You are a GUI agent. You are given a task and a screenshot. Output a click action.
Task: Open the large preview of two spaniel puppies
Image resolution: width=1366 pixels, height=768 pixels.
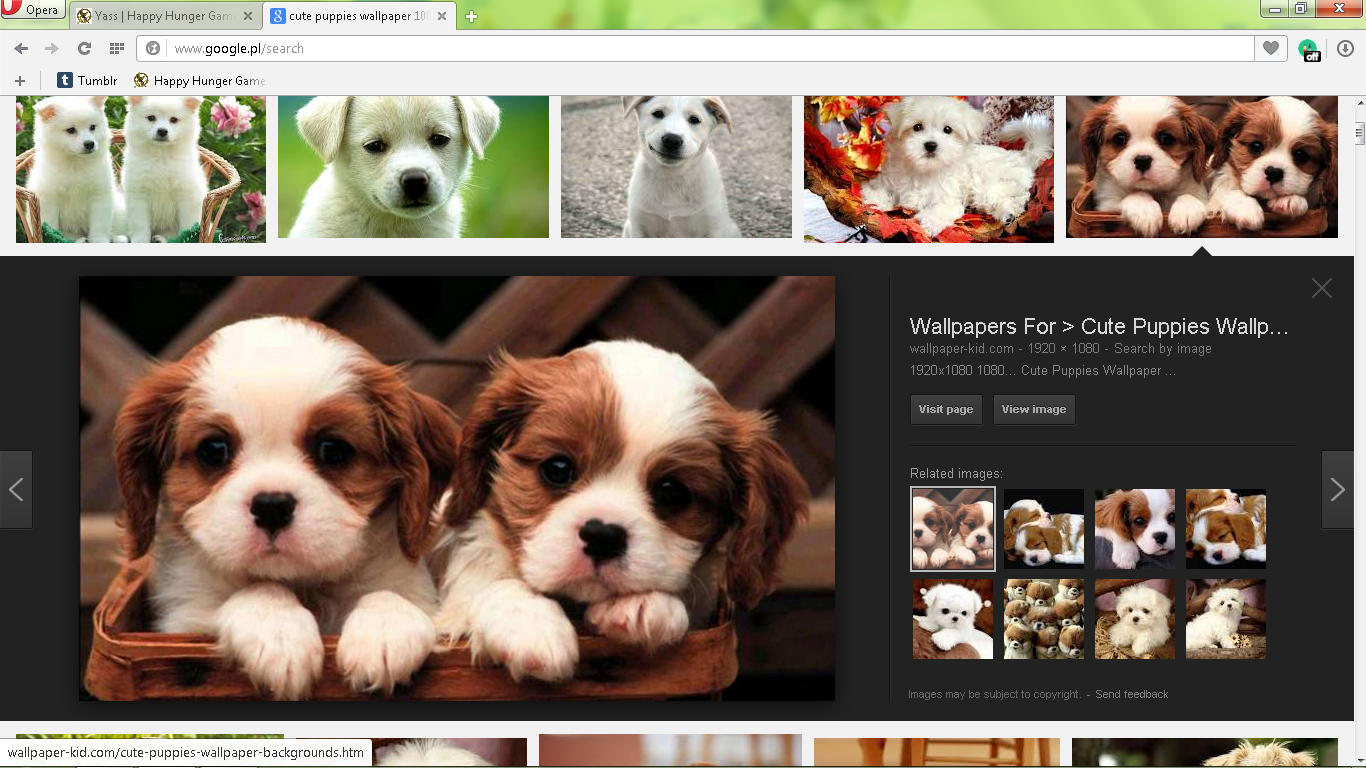(x=457, y=488)
